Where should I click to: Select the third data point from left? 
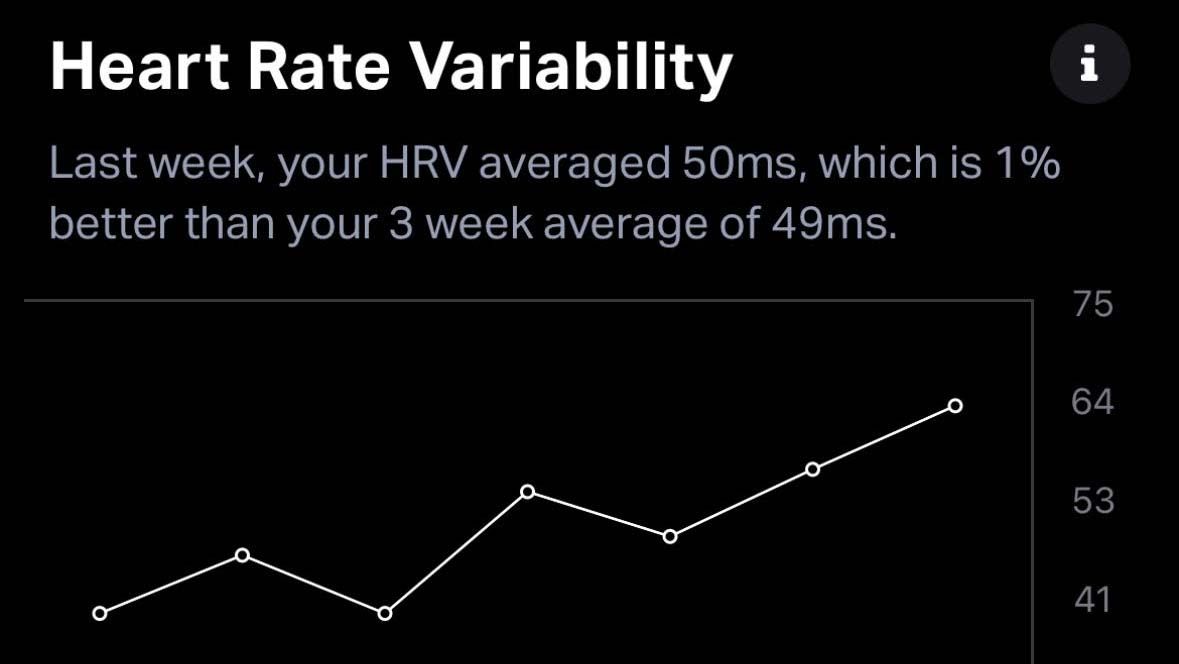384,614
